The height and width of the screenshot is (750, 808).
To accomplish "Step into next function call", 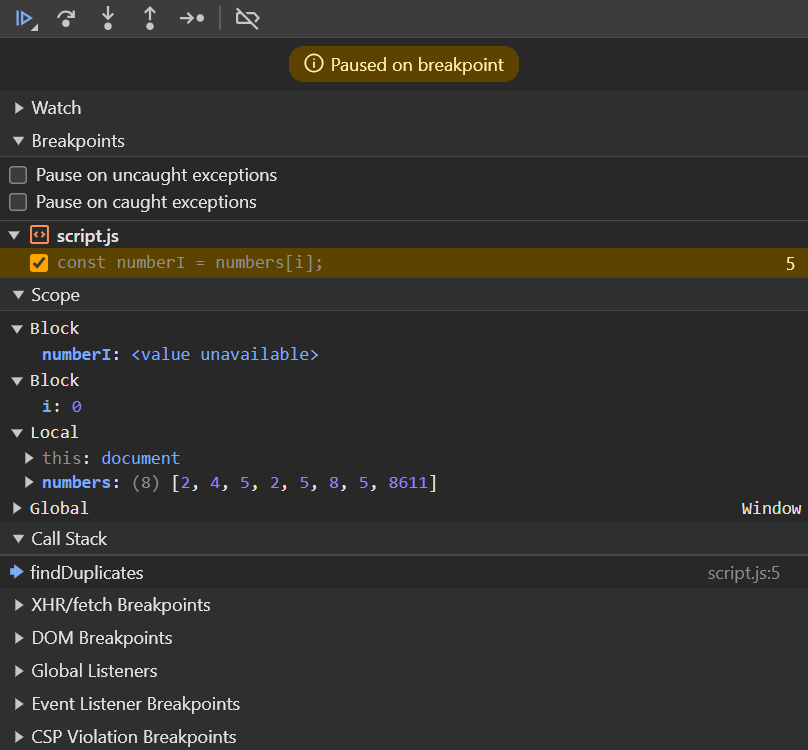I will 108,18.
